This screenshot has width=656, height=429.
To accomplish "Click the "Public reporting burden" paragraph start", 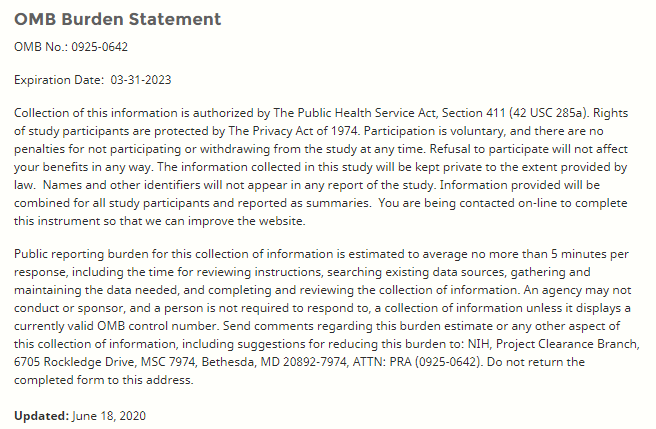I will click(x=81, y=255).
